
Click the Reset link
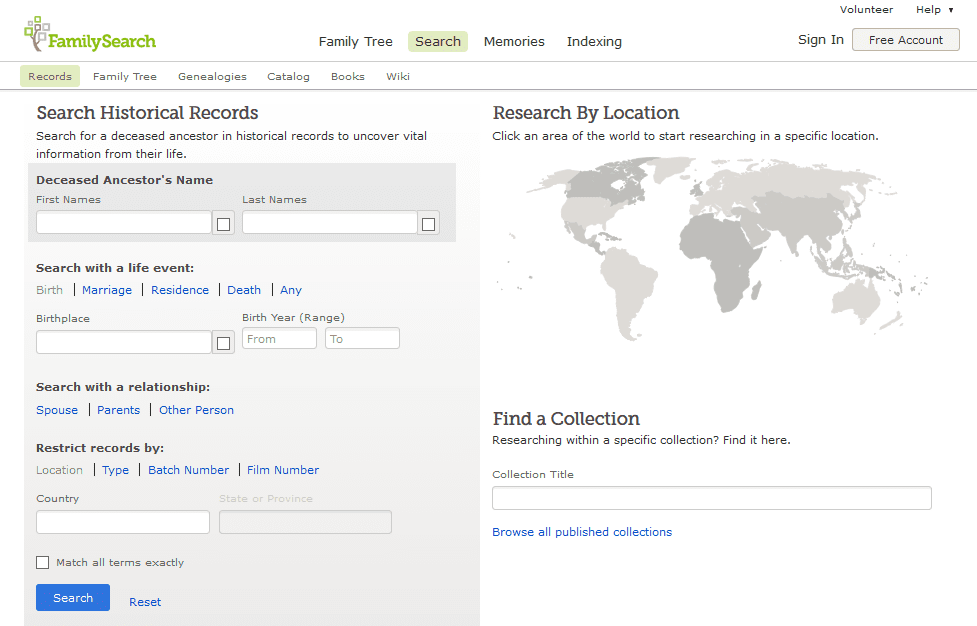[145, 602]
